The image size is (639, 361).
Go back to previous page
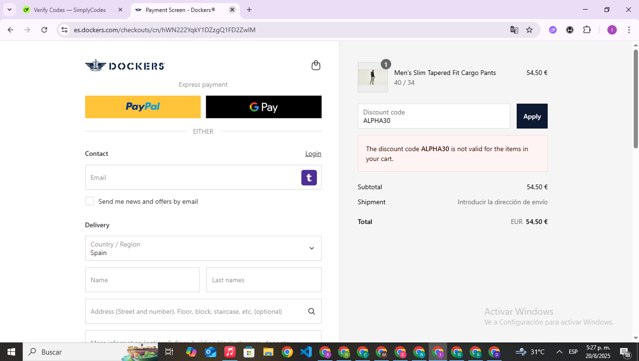tap(11, 30)
